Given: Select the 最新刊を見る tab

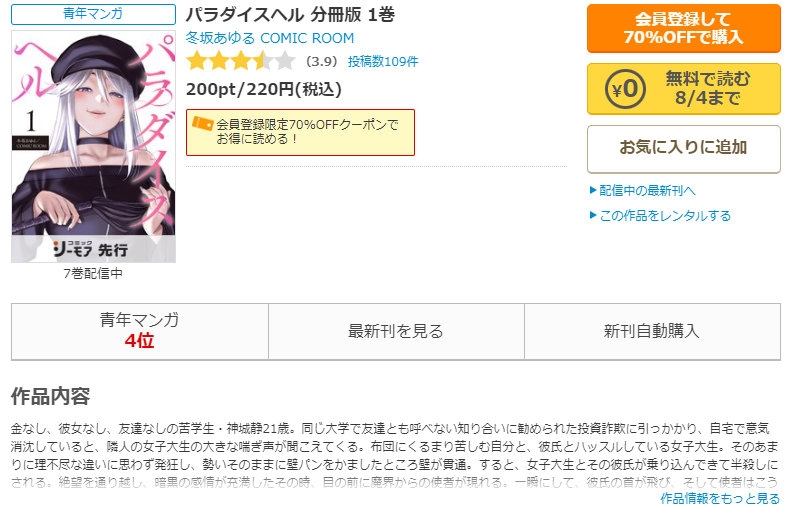Looking at the screenshot, I should click(396, 331).
